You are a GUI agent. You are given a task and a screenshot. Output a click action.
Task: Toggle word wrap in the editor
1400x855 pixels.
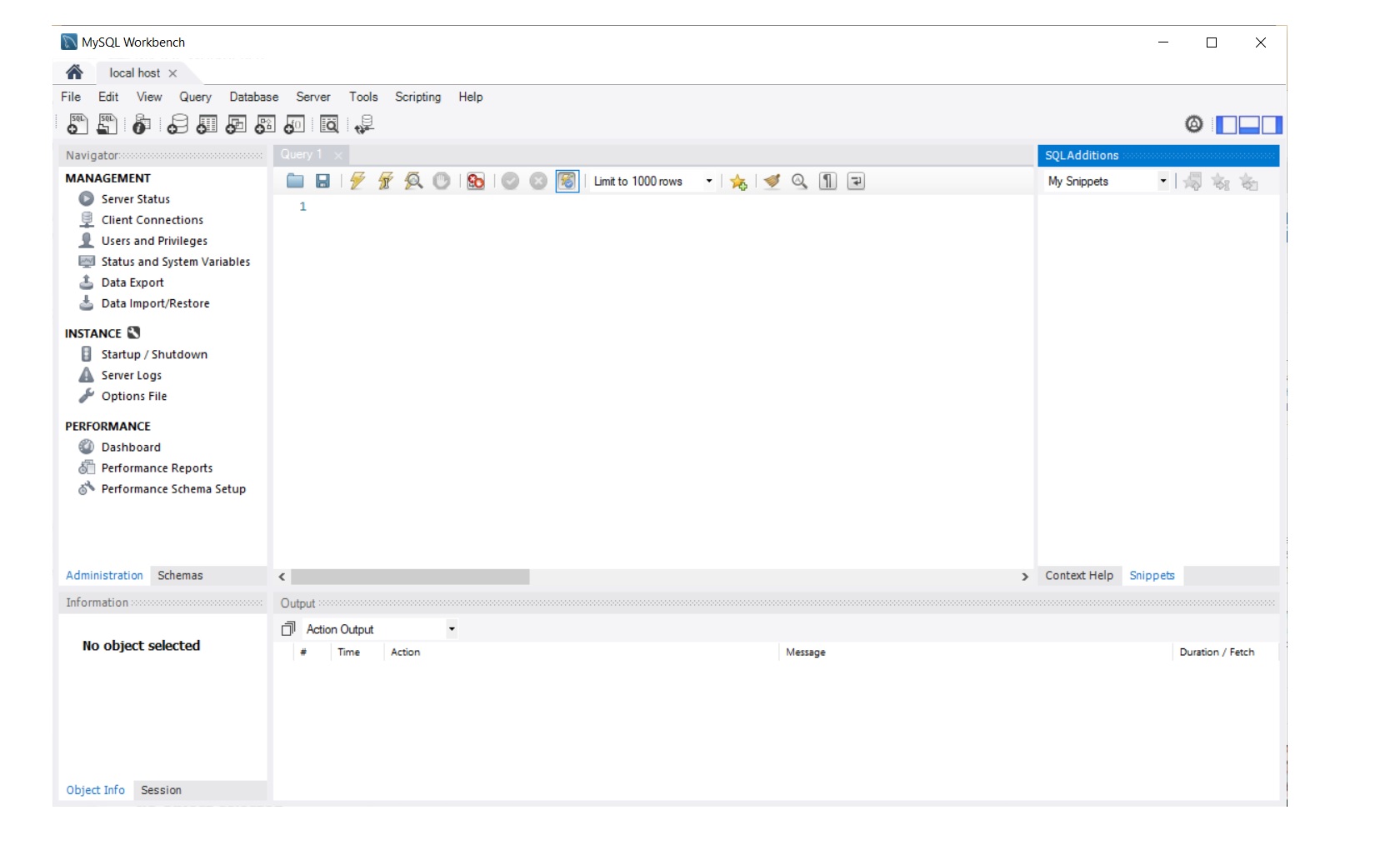(855, 181)
